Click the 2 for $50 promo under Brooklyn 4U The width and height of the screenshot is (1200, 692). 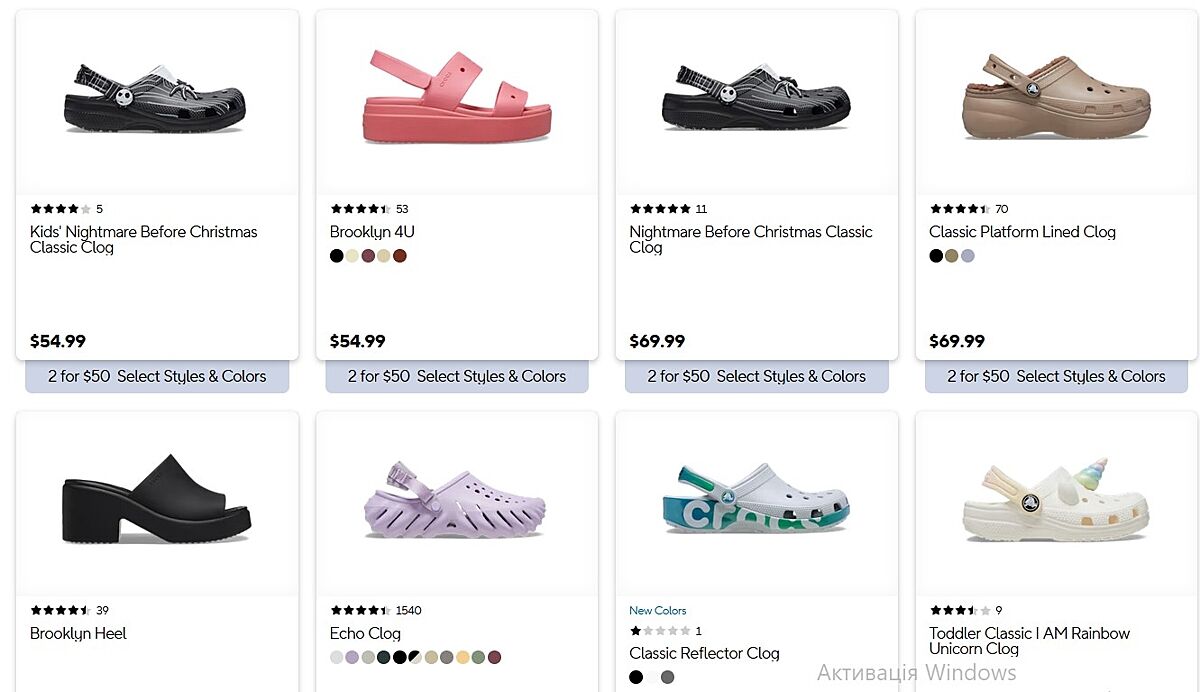point(457,377)
